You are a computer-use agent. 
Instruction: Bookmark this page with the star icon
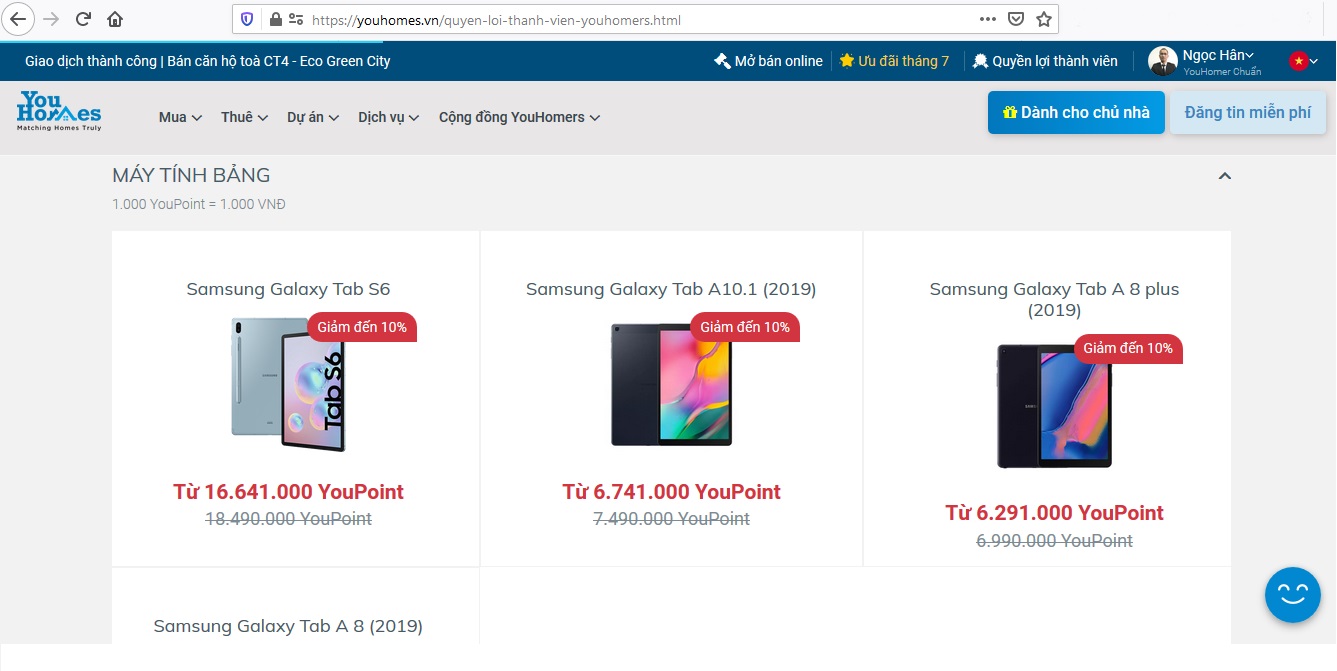pos(1042,19)
